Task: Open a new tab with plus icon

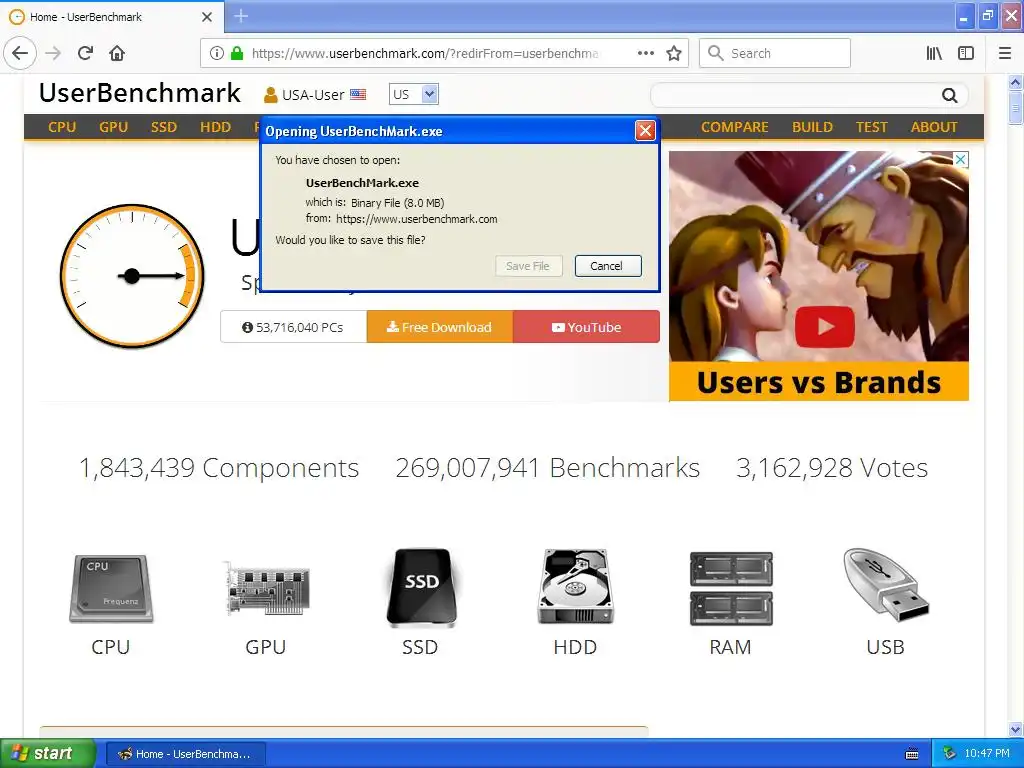Action: (241, 16)
